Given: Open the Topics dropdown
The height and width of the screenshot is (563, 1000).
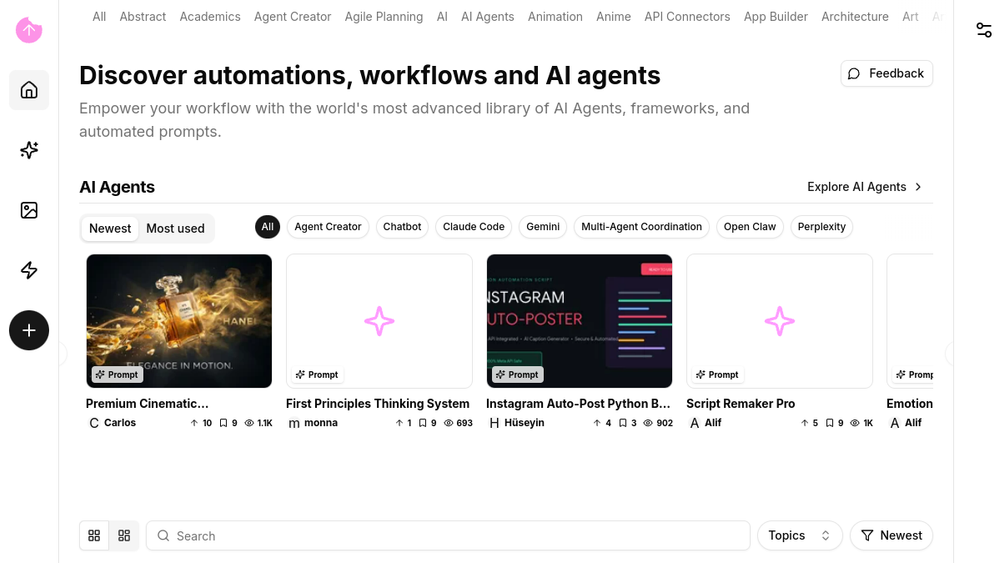Looking at the screenshot, I should [x=800, y=536].
